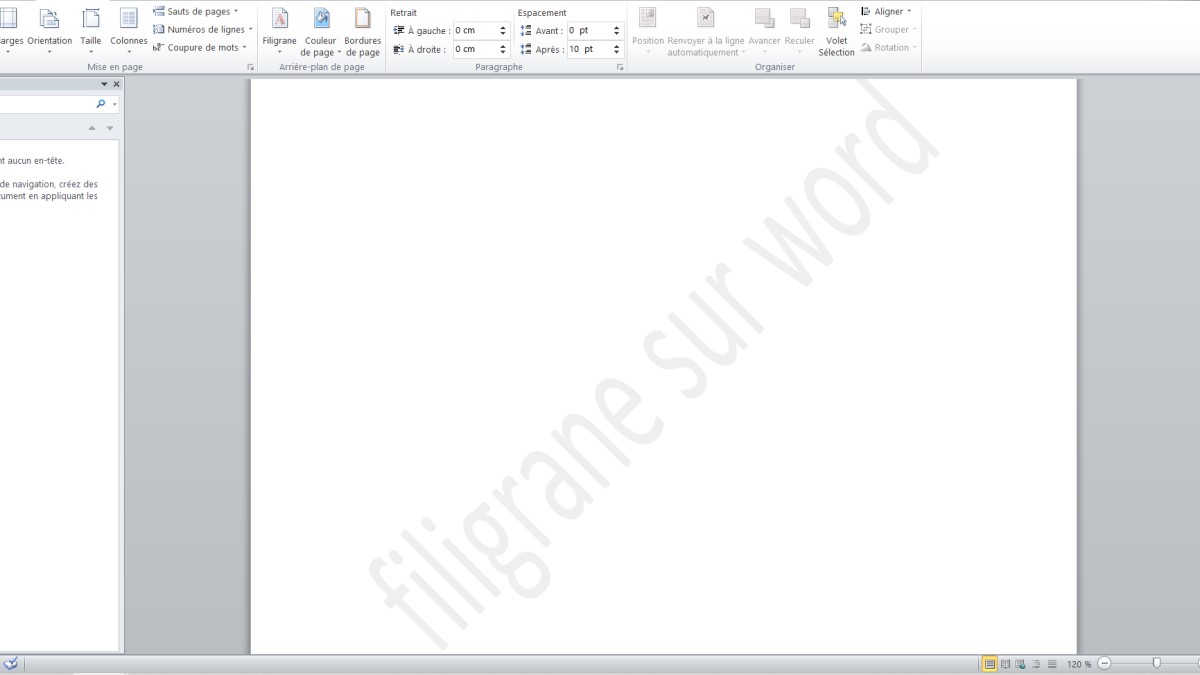Close the navigation pane
The image size is (1200, 675).
pos(116,85)
